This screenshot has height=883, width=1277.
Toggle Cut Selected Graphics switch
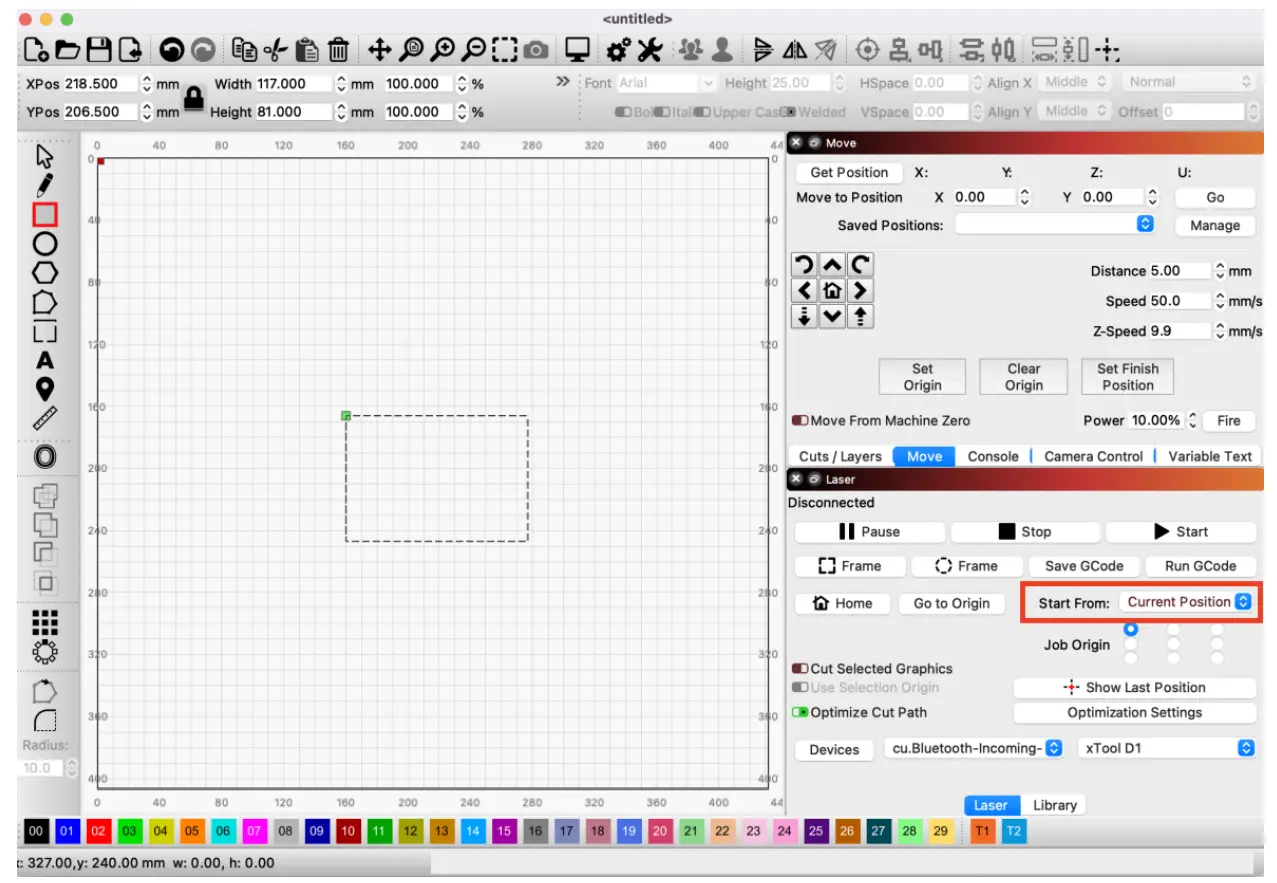(801, 668)
